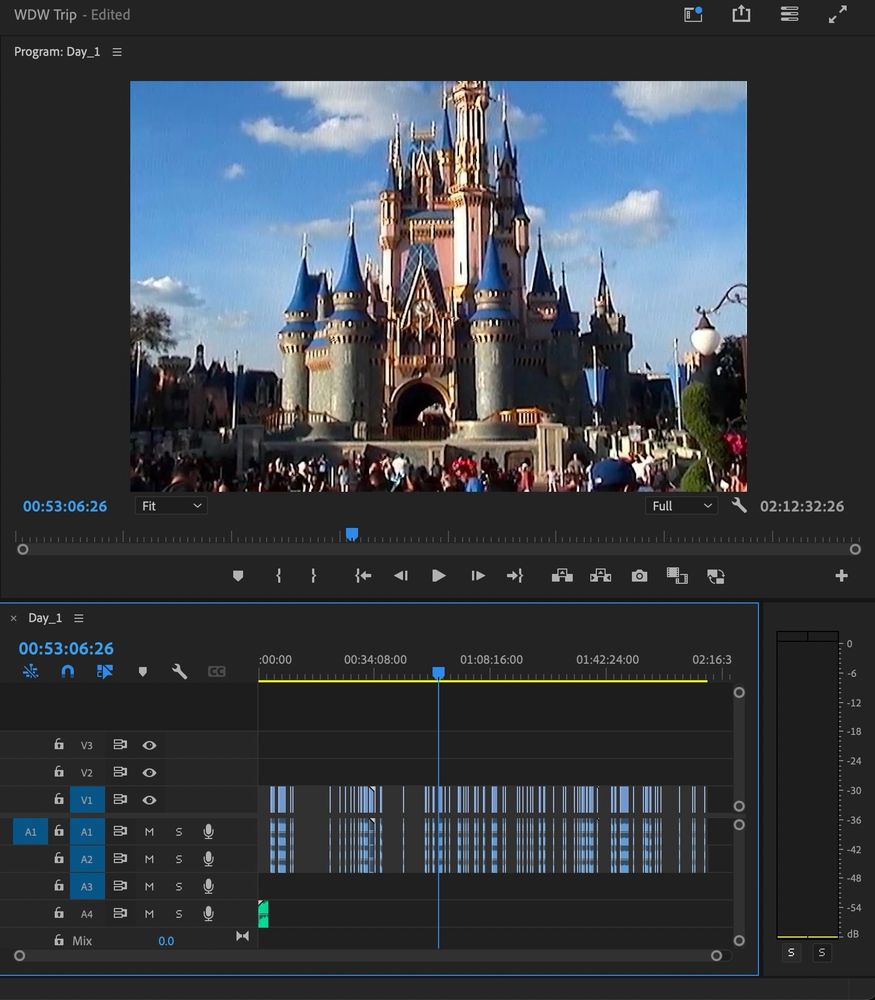The image size is (875, 1000).
Task: Open the Program: Day_1 panel menu
Action: point(117,52)
